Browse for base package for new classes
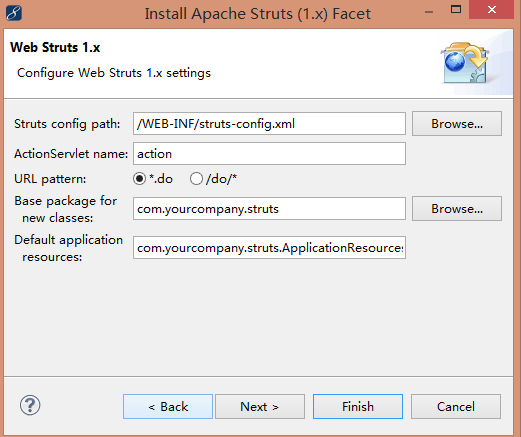The width and height of the screenshot is (521, 437). [x=457, y=209]
